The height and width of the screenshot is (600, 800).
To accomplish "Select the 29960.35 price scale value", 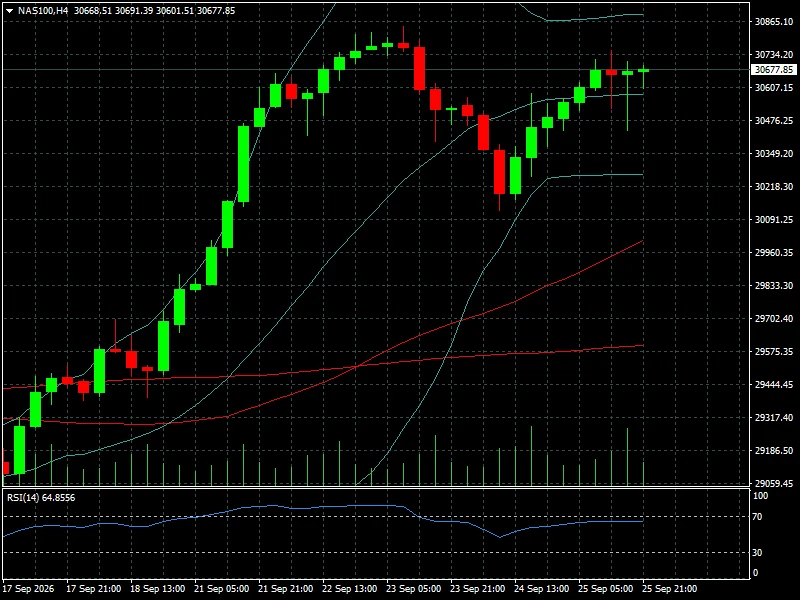I will click(x=773, y=253).
